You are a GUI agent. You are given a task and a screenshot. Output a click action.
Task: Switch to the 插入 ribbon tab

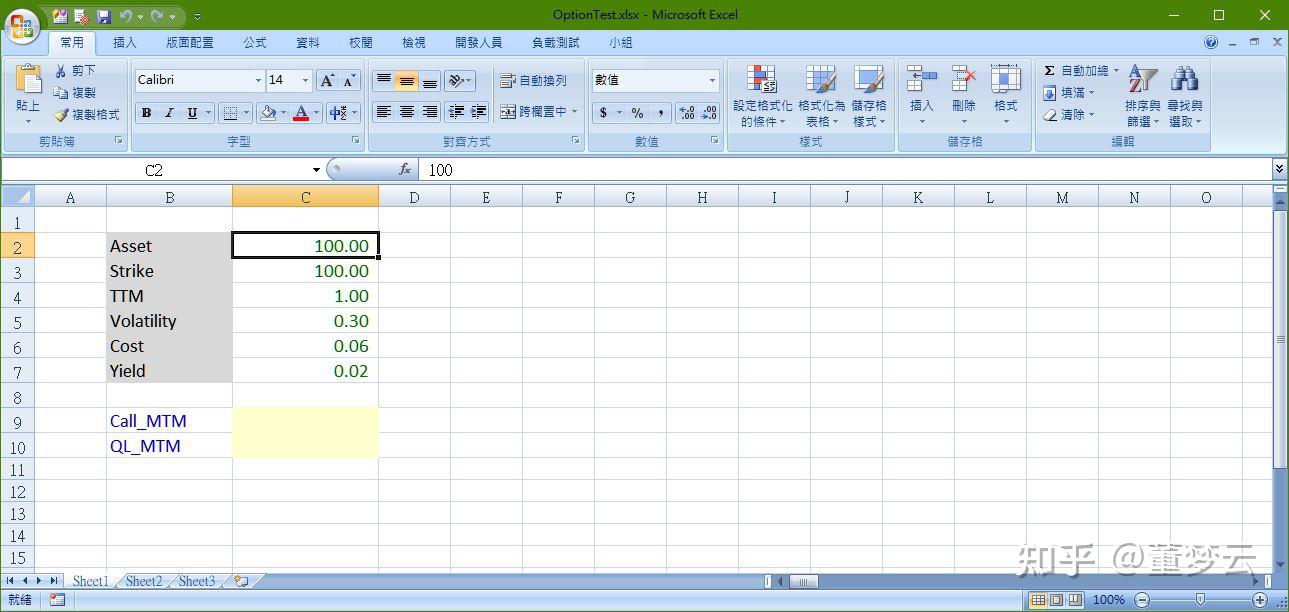coord(126,42)
